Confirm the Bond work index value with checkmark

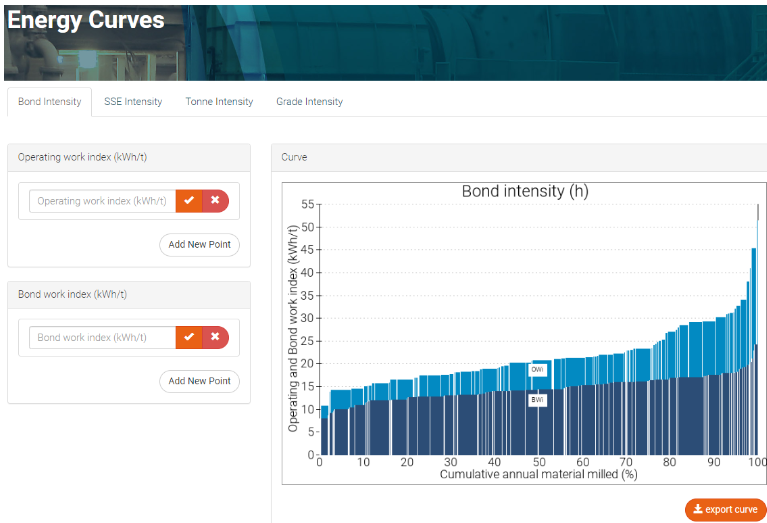[188, 338]
